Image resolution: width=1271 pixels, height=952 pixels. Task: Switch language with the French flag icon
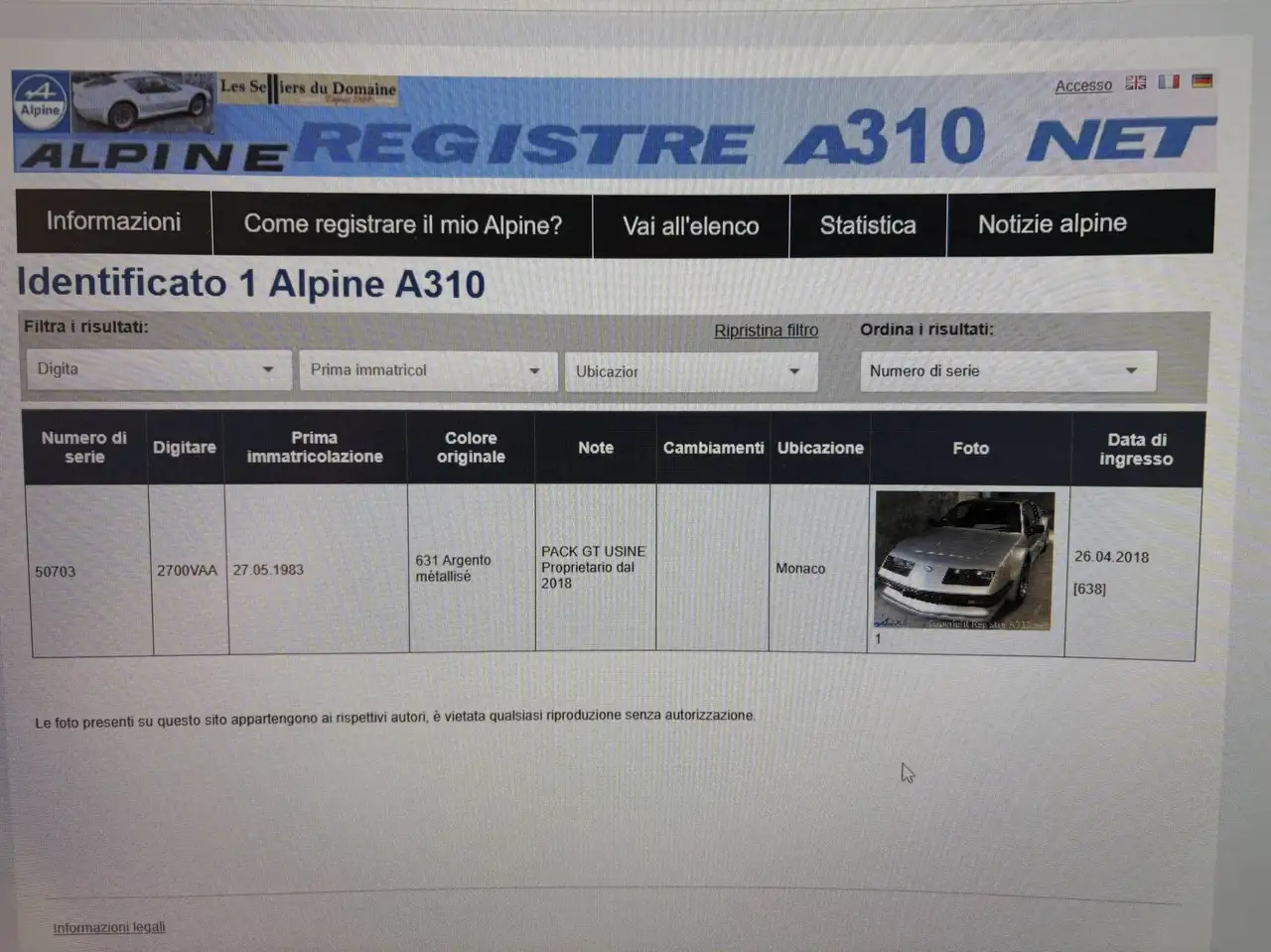(x=1169, y=81)
